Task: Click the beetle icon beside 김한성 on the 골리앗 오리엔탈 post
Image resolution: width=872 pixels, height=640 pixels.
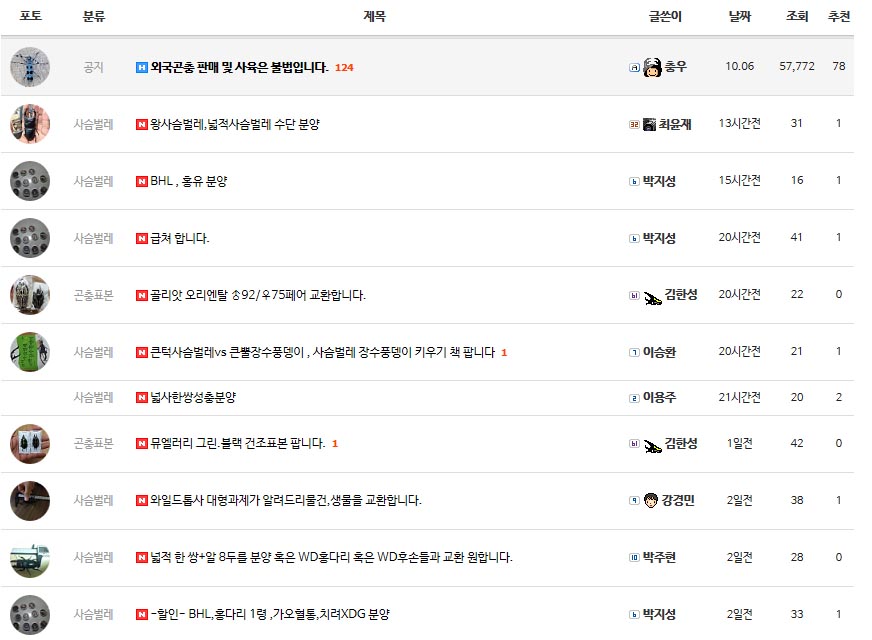Action: (x=652, y=297)
